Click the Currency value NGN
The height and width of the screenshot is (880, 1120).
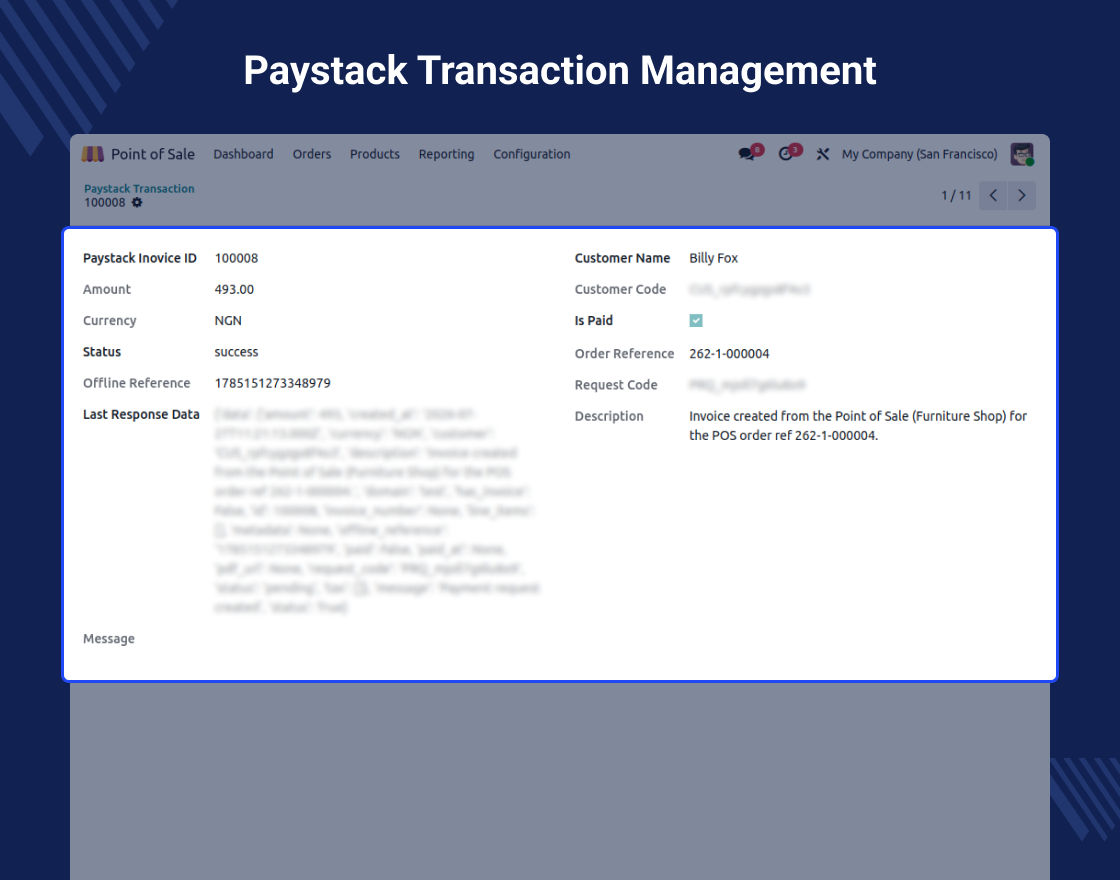click(228, 321)
